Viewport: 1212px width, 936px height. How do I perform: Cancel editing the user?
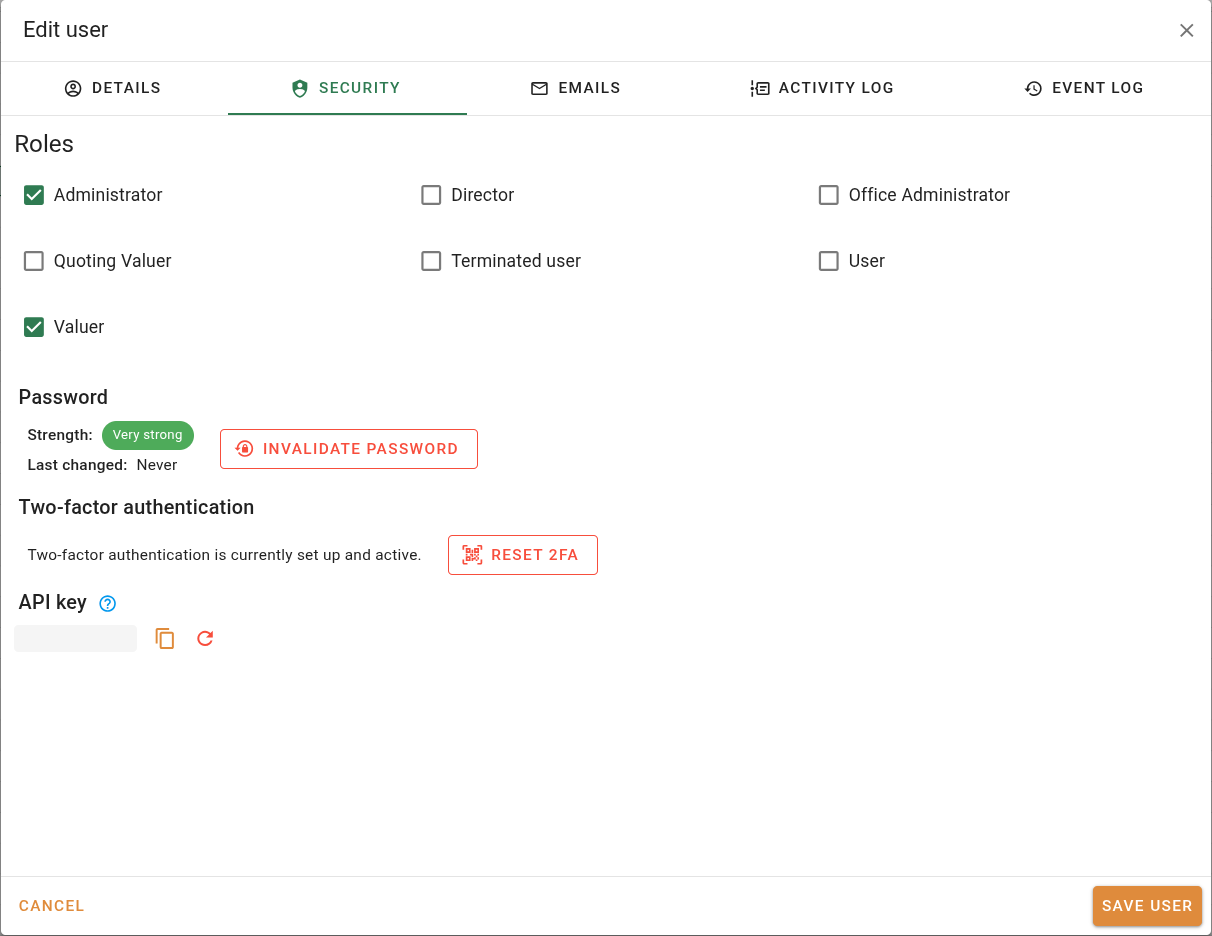pos(52,906)
